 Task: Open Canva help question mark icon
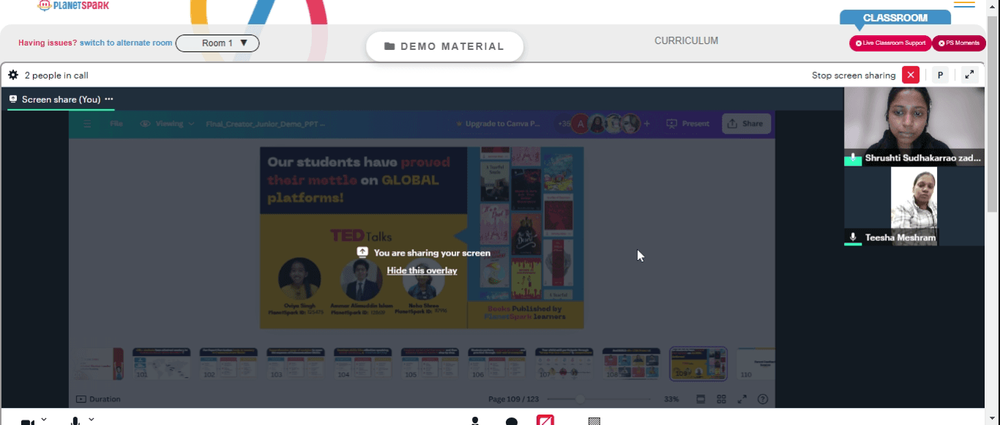coord(762,399)
